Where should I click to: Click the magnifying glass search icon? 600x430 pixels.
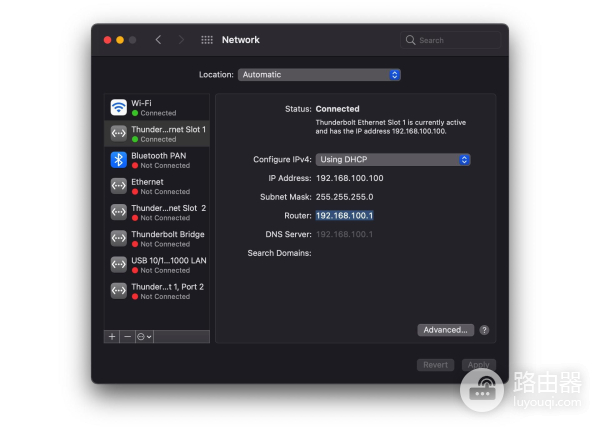point(410,40)
